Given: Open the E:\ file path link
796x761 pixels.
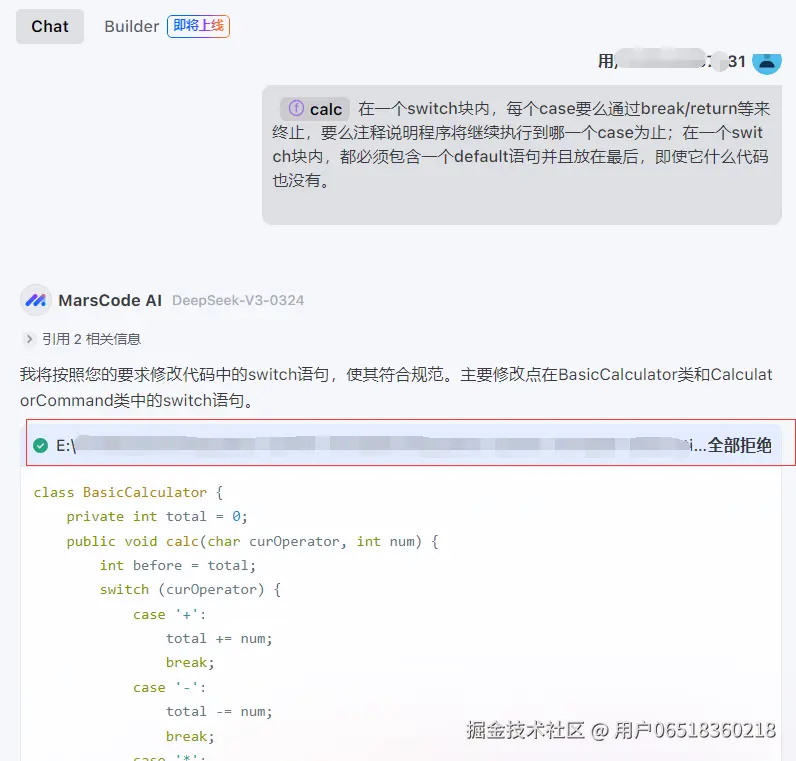Looking at the screenshot, I should [380, 445].
